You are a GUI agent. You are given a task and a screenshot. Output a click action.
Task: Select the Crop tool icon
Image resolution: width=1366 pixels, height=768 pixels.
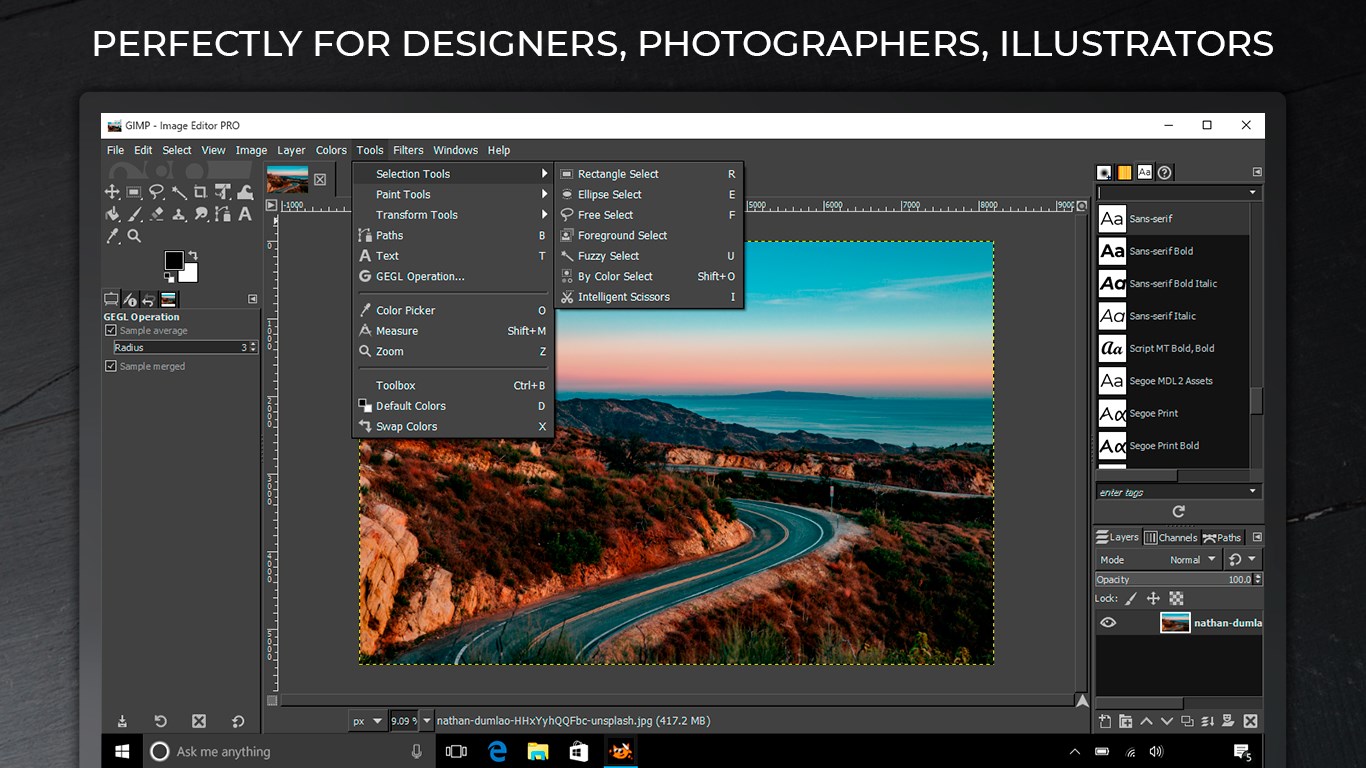point(200,192)
